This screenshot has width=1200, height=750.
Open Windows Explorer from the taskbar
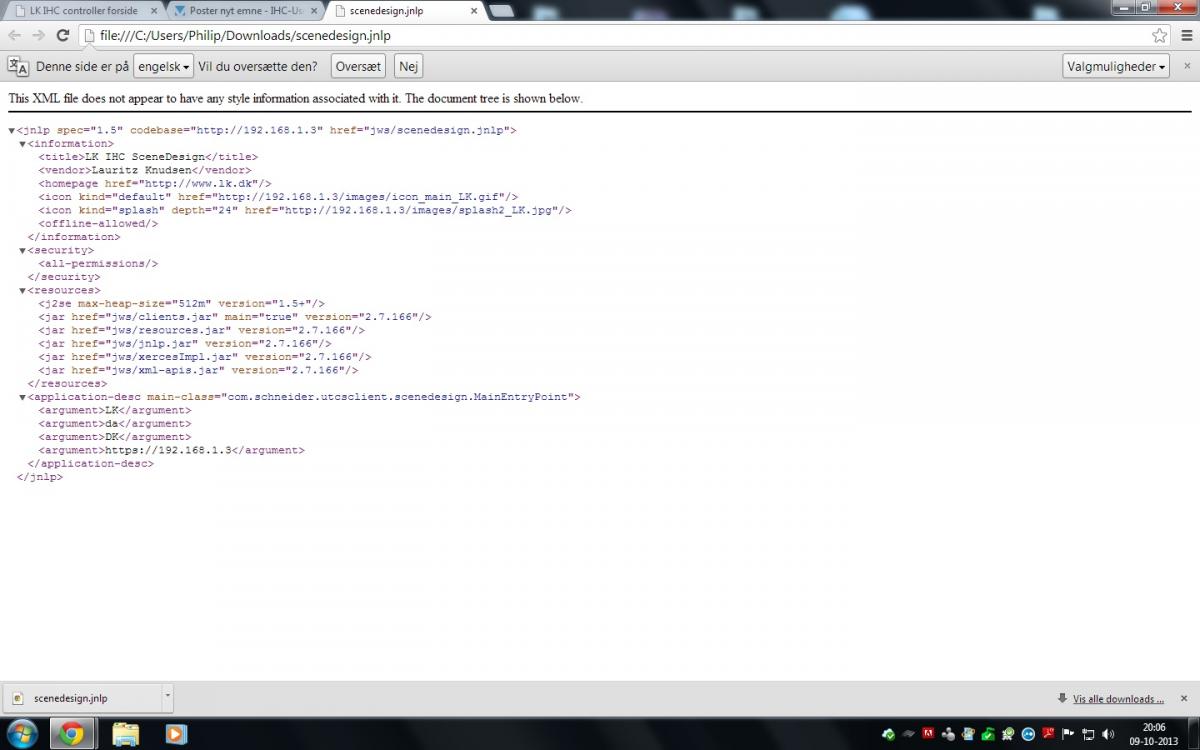tap(125, 734)
